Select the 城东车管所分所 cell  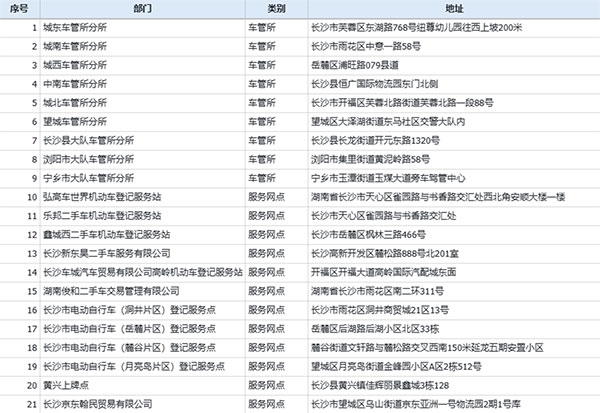(75, 28)
